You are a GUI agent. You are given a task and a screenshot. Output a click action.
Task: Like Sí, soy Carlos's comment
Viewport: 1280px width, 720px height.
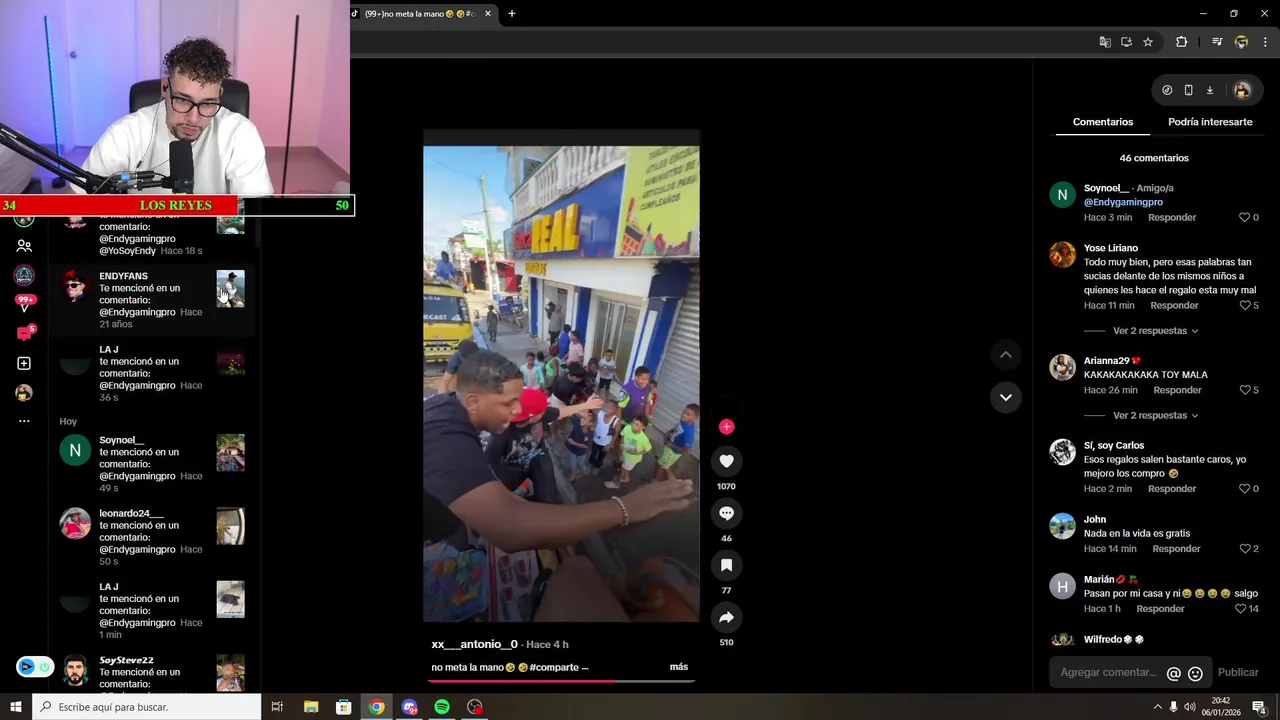(x=1245, y=488)
